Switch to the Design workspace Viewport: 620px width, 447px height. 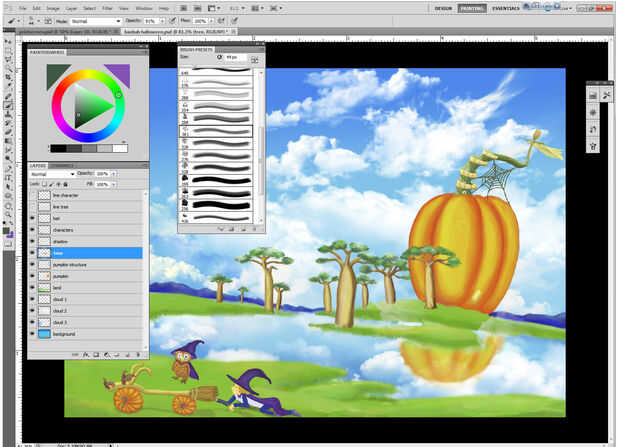tap(443, 8)
